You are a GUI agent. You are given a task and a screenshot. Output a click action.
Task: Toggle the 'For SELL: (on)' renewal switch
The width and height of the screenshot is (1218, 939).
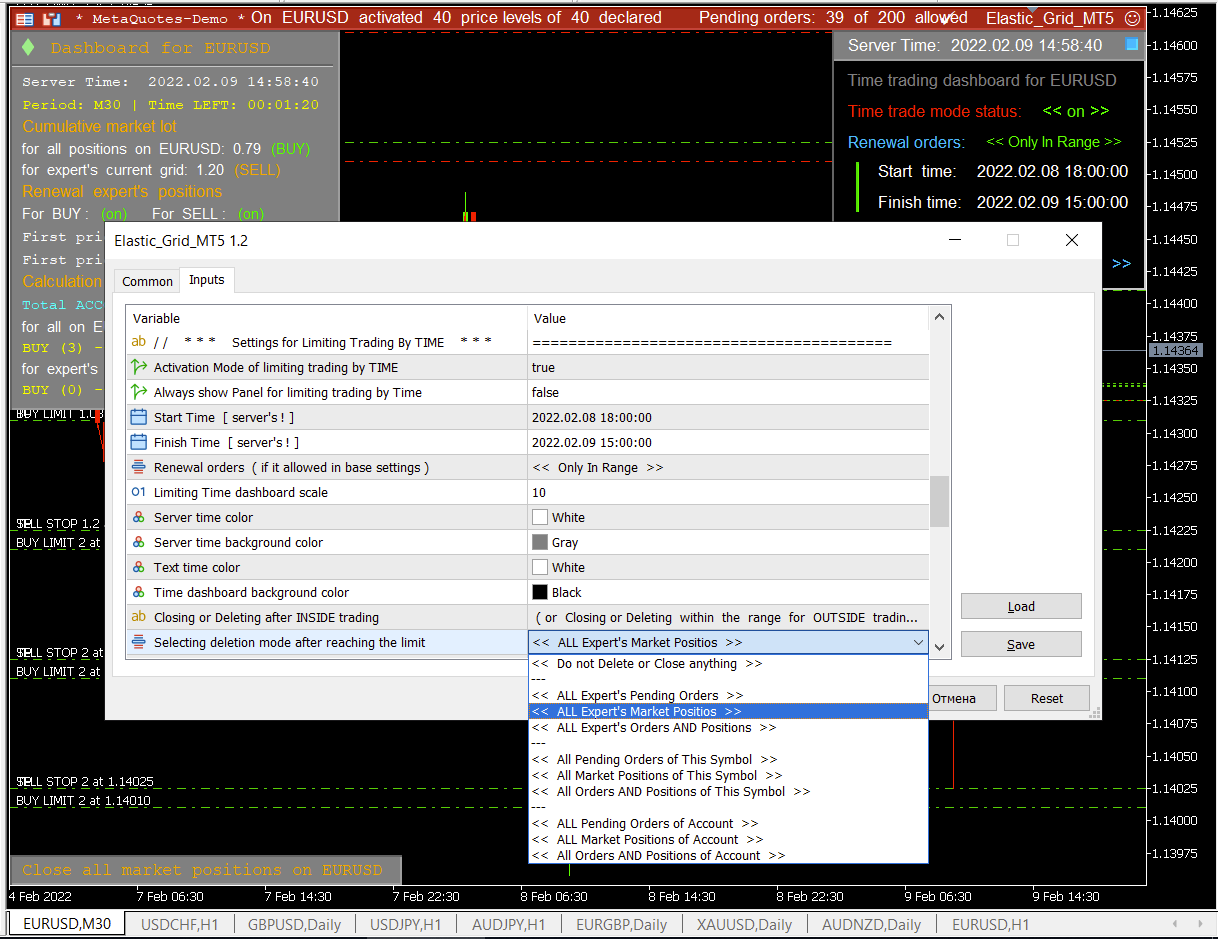(x=251, y=214)
